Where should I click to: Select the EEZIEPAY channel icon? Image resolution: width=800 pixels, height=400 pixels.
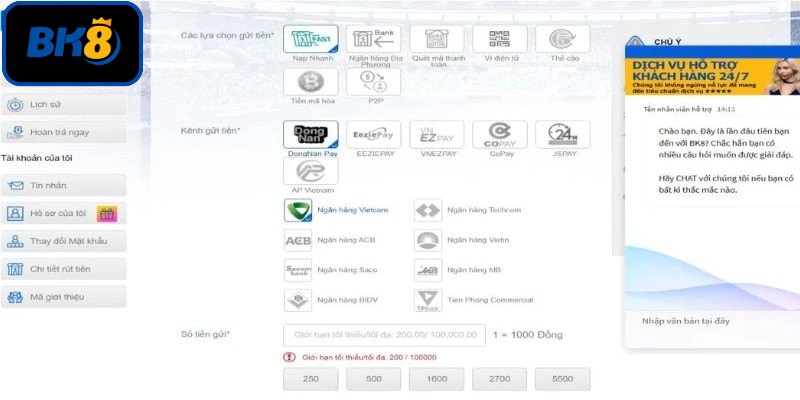(373, 134)
